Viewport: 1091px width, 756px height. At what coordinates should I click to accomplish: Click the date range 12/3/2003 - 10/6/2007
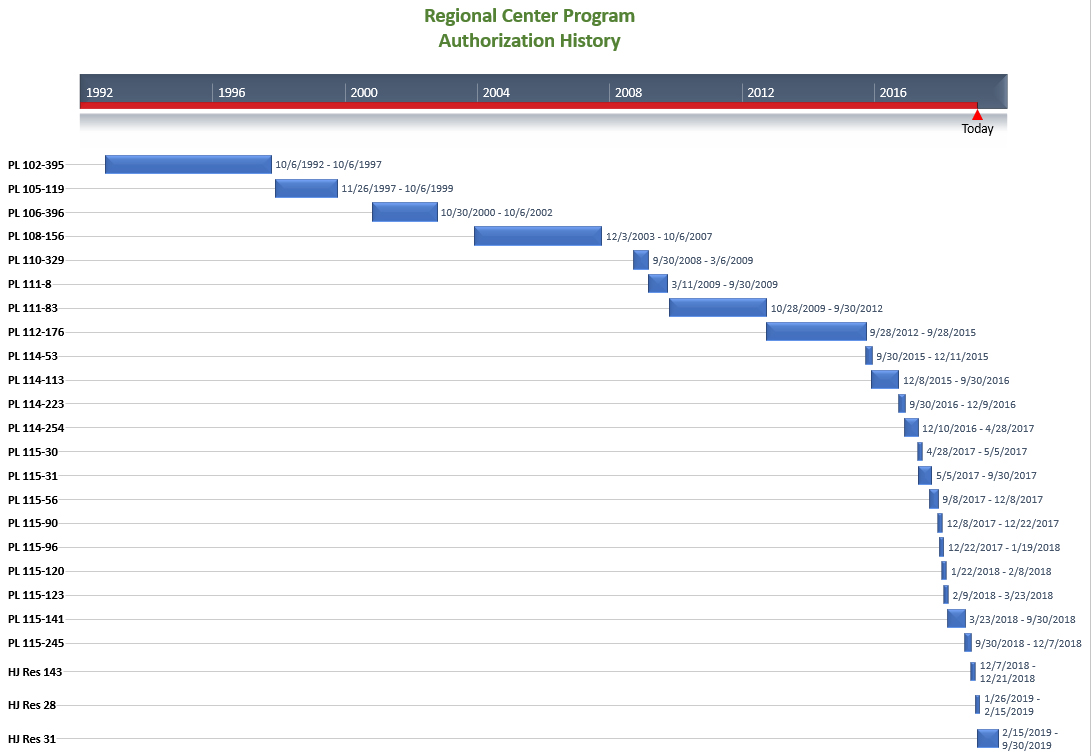pos(658,237)
